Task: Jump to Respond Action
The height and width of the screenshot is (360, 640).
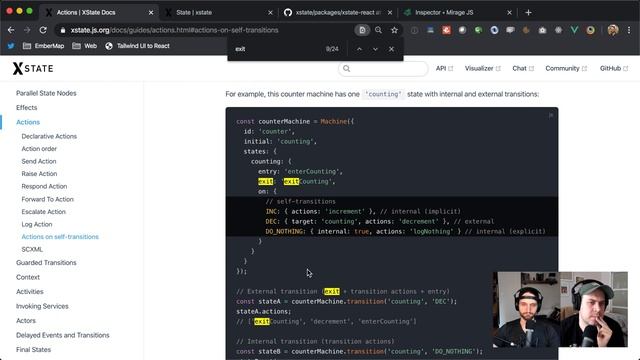Action: pos(44,186)
